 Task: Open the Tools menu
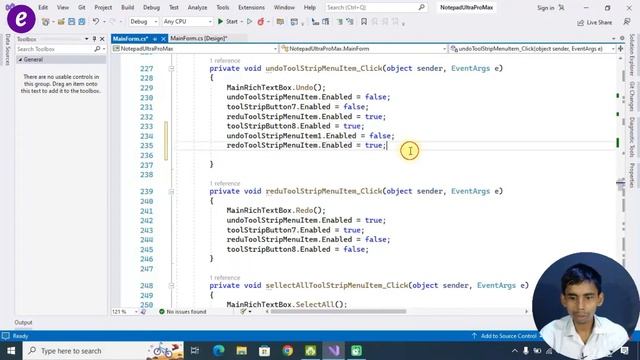tap(222, 7)
